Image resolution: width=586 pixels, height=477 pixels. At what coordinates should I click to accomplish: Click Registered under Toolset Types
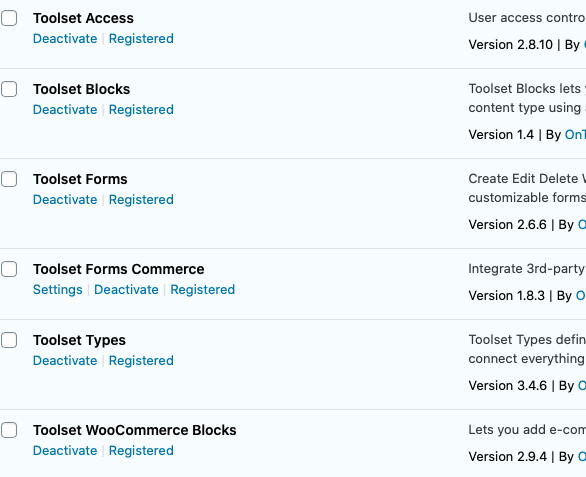pyautogui.click(x=141, y=361)
